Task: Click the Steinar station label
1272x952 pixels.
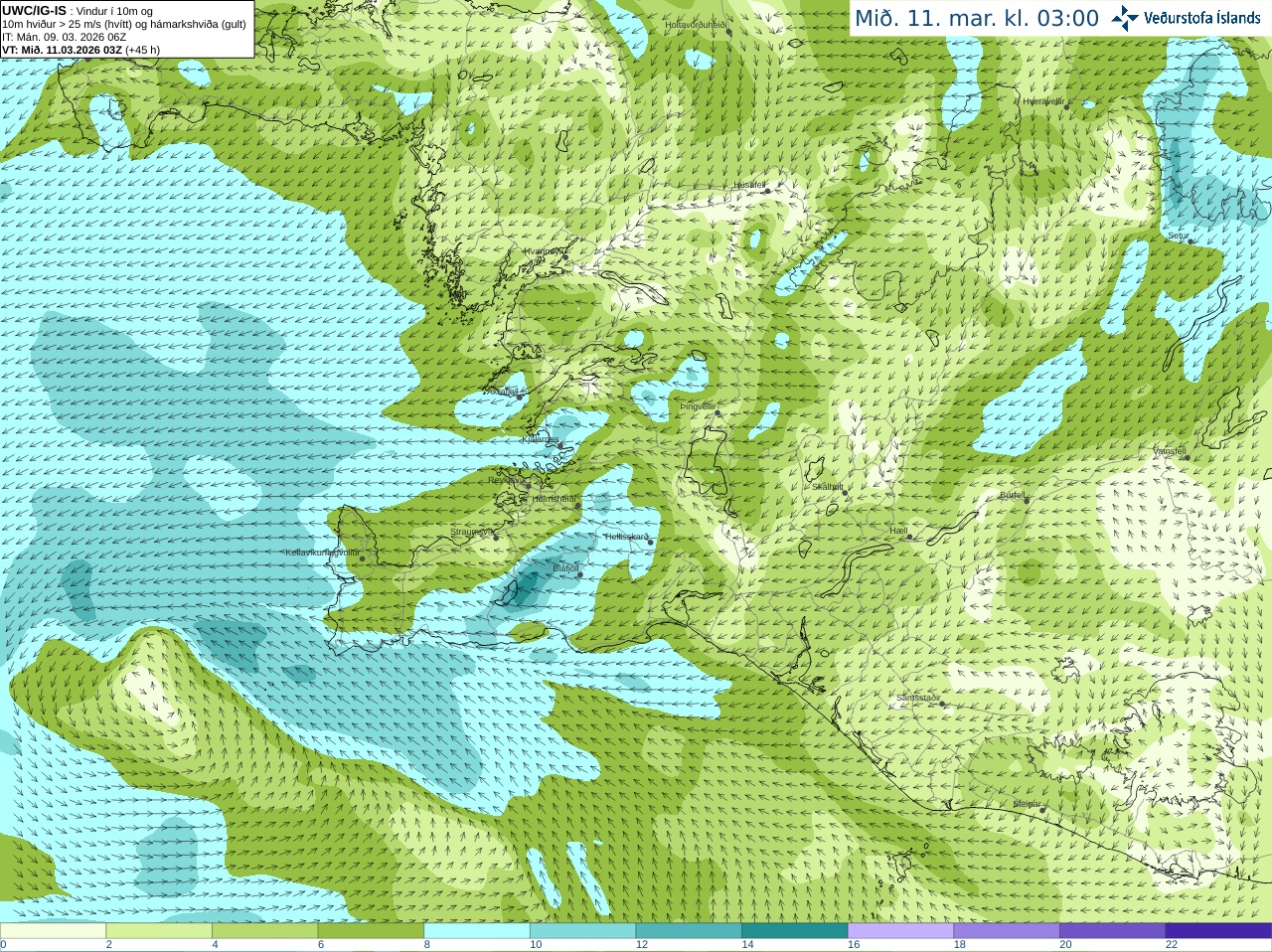Action: [x=1027, y=803]
